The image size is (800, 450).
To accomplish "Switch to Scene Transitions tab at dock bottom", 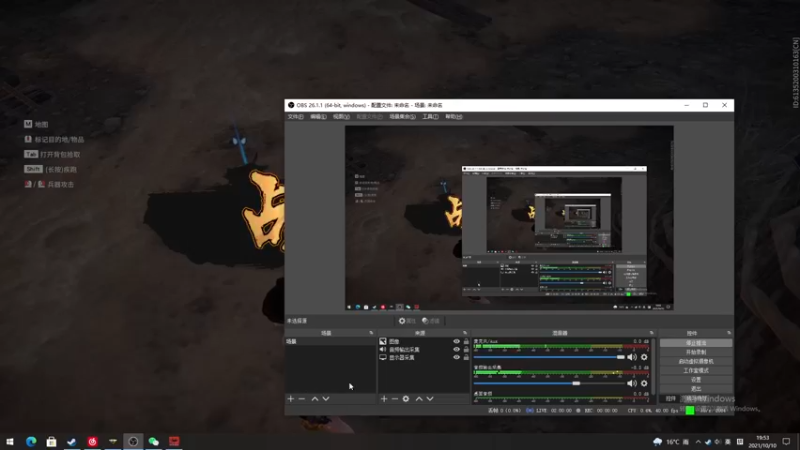I will (x=697, y=399).
